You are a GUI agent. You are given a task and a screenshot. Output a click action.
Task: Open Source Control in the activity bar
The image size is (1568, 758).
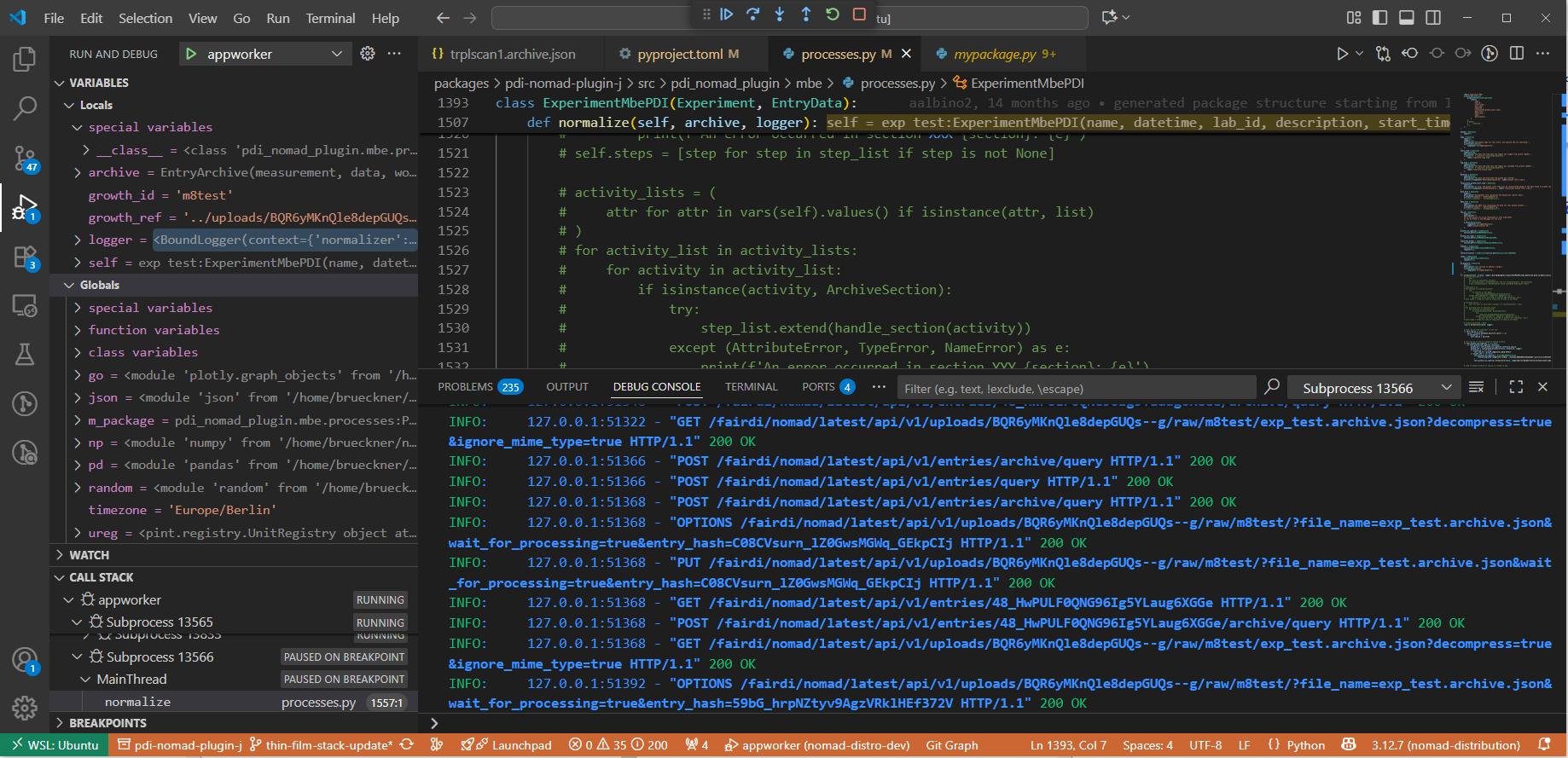(x=25, y=158)
